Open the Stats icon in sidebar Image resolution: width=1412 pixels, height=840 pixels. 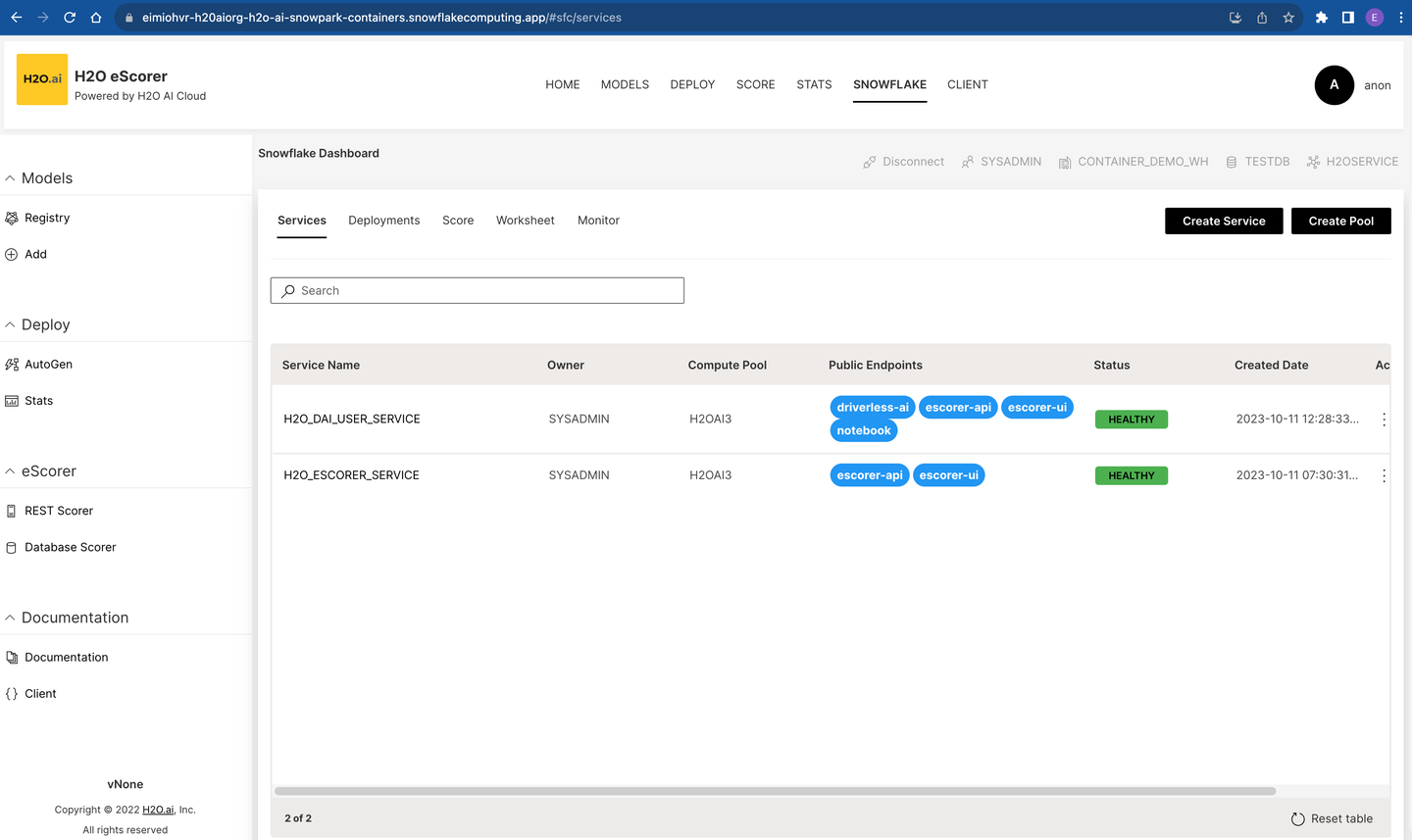point(12,400)
